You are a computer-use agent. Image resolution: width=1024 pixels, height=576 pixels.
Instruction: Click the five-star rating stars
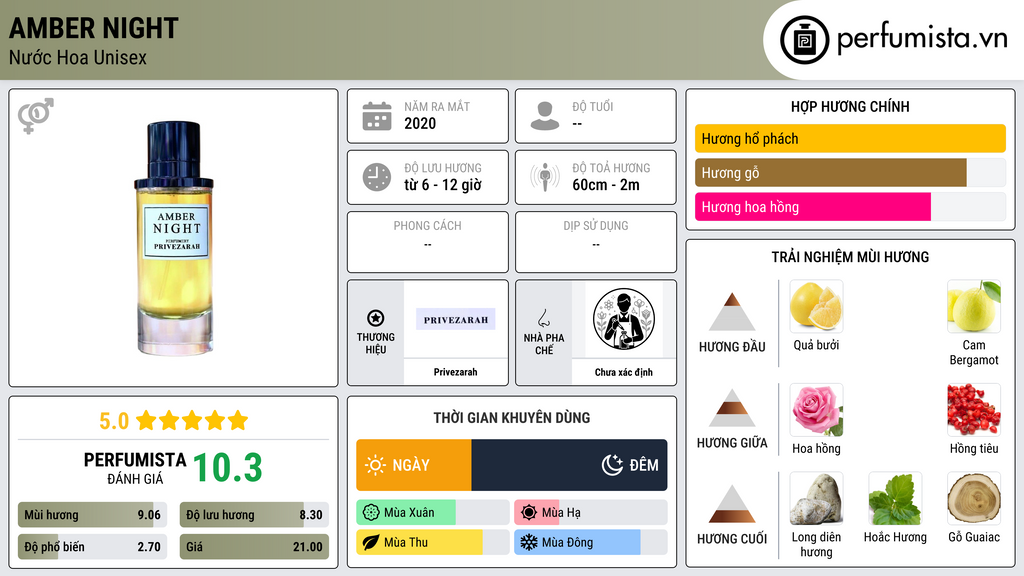click(192, 421)
